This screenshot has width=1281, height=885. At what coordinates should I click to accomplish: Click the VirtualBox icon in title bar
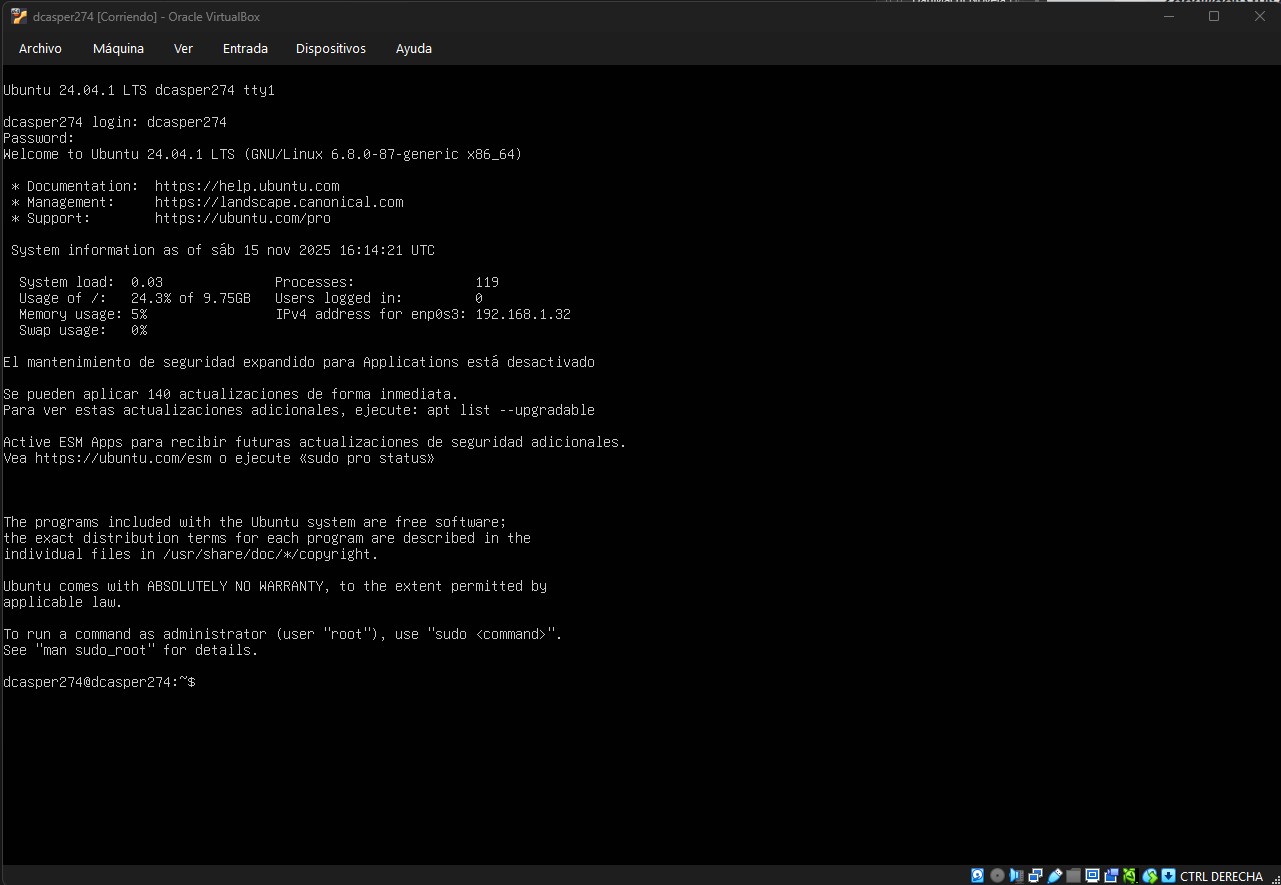18,16
